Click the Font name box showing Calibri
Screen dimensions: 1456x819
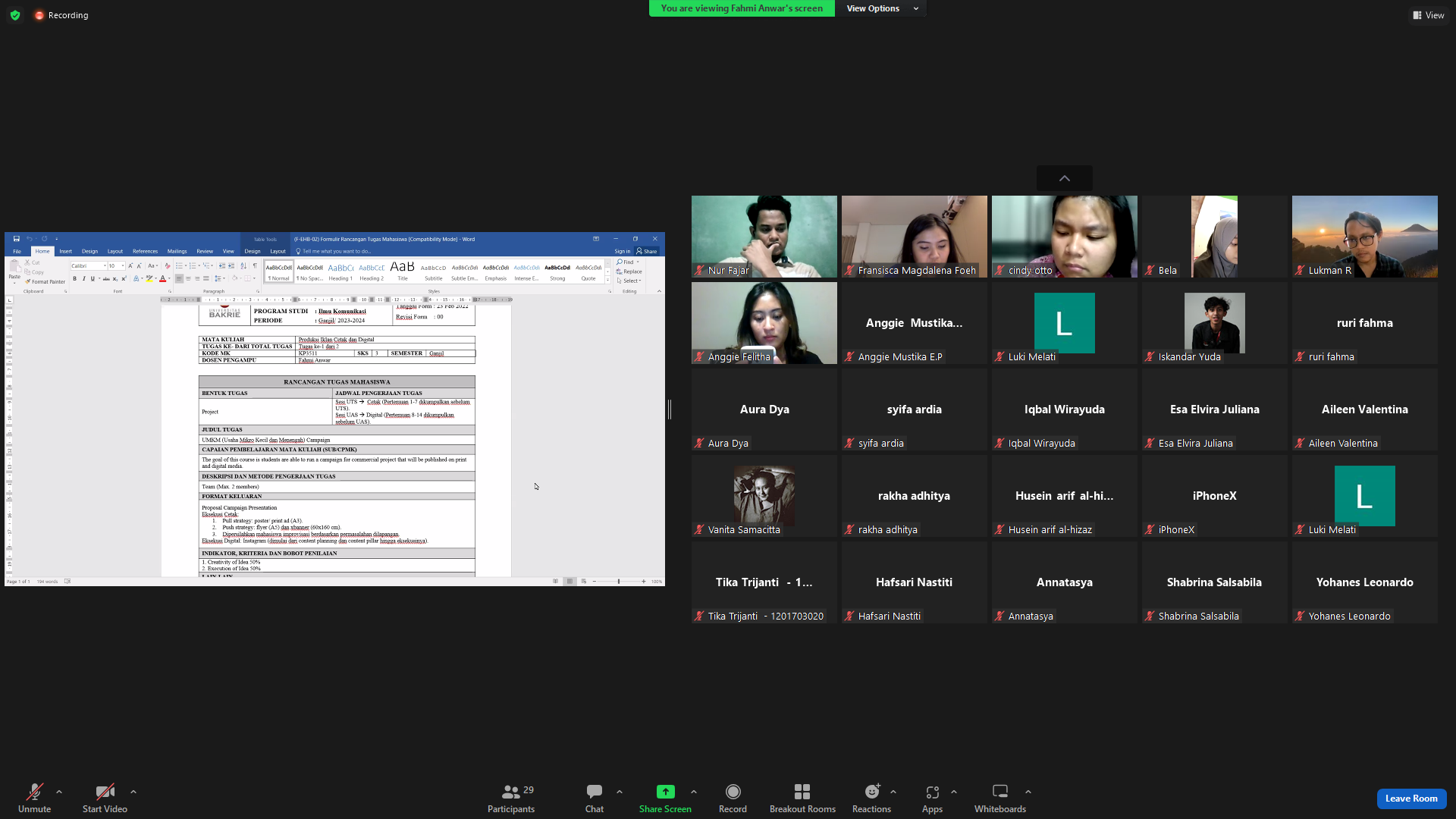tap(89, 265)
